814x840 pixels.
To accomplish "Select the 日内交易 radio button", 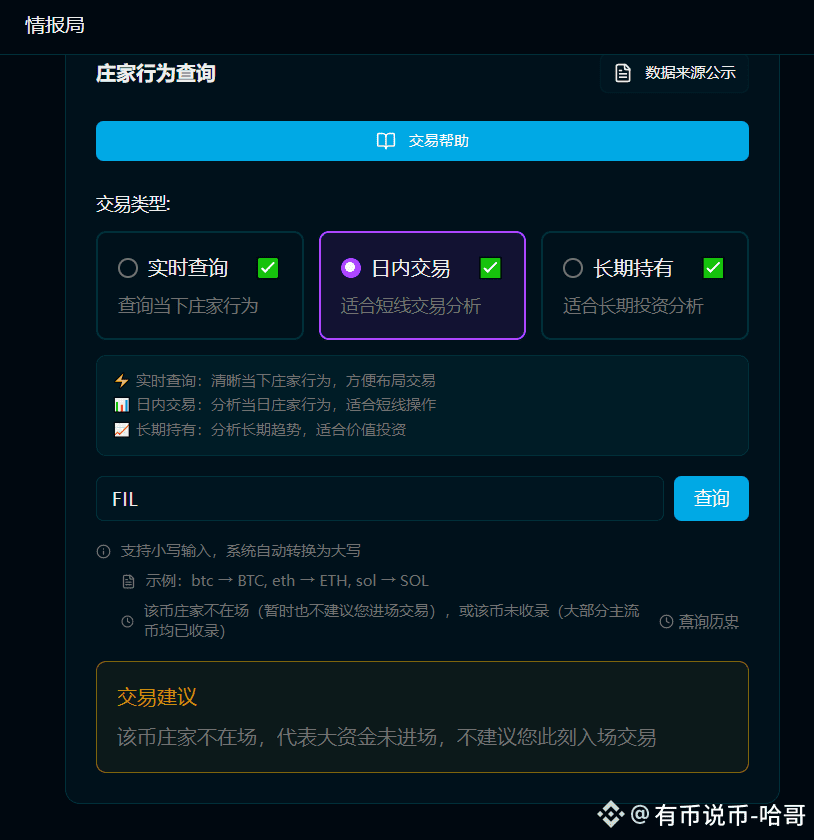I will point(350,268).
